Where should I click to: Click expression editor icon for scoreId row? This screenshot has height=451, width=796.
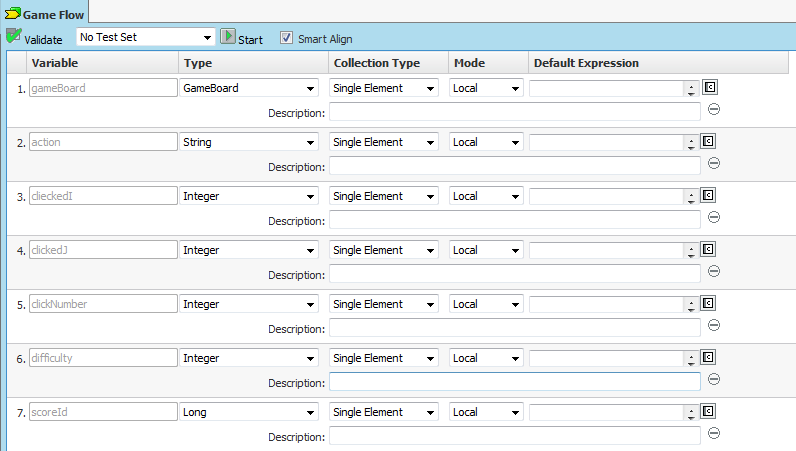[x=709, y=411]
